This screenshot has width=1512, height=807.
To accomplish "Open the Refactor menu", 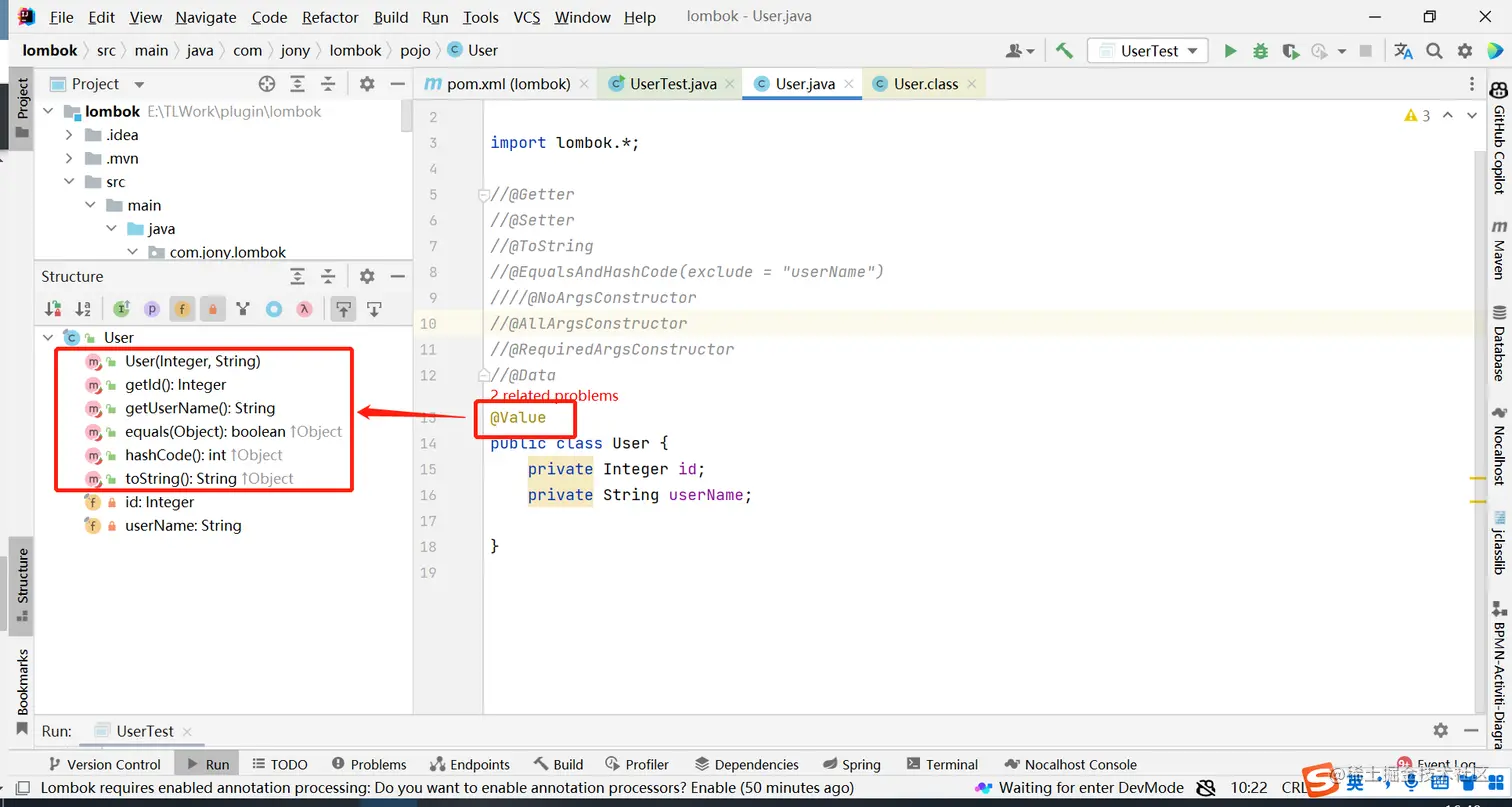I will [330, 17].
